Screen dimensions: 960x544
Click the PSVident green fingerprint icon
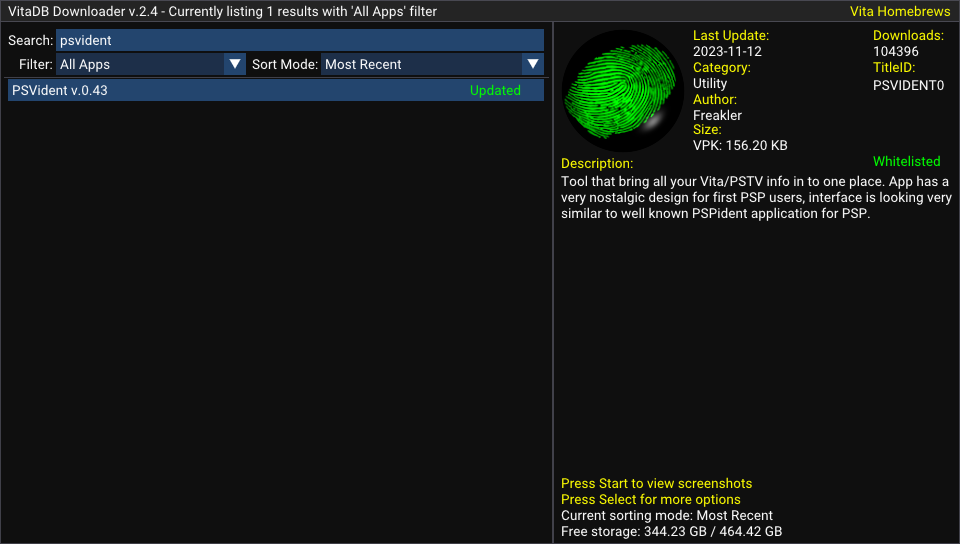coord(623,91)
